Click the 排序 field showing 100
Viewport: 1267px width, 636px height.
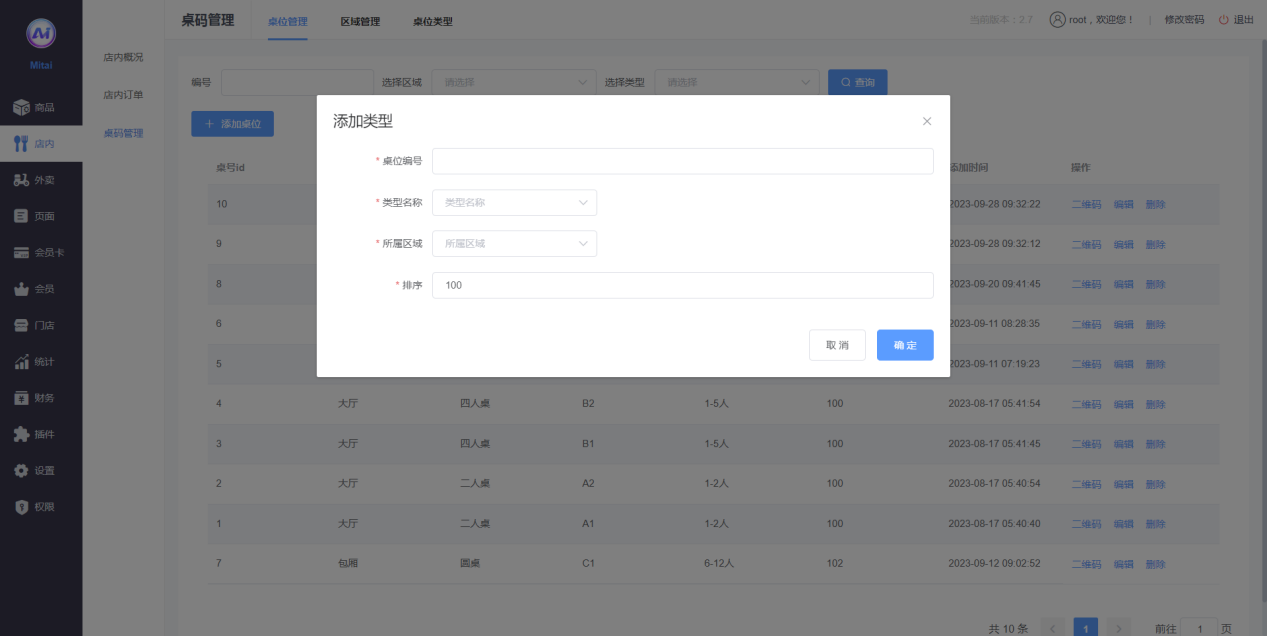tap(682, 286)
